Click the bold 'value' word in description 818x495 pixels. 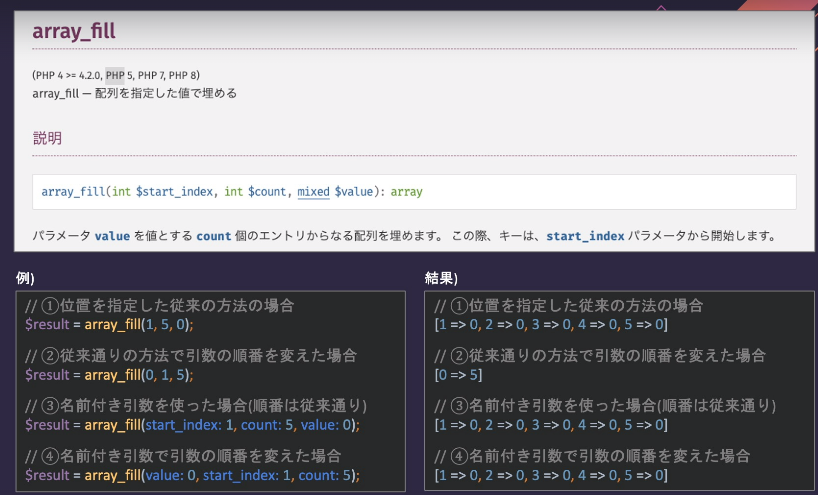[x=112, y=236]
